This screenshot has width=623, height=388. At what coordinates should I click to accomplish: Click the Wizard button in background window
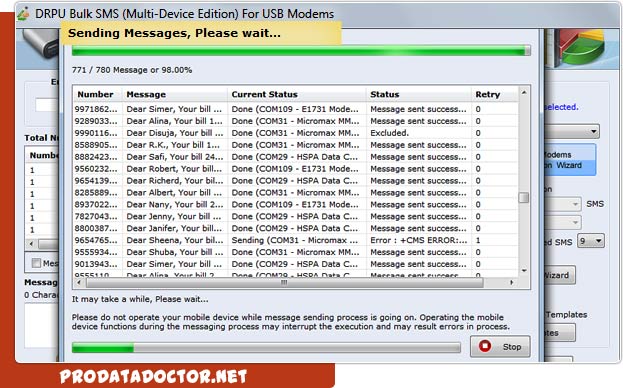coord(559,275)
